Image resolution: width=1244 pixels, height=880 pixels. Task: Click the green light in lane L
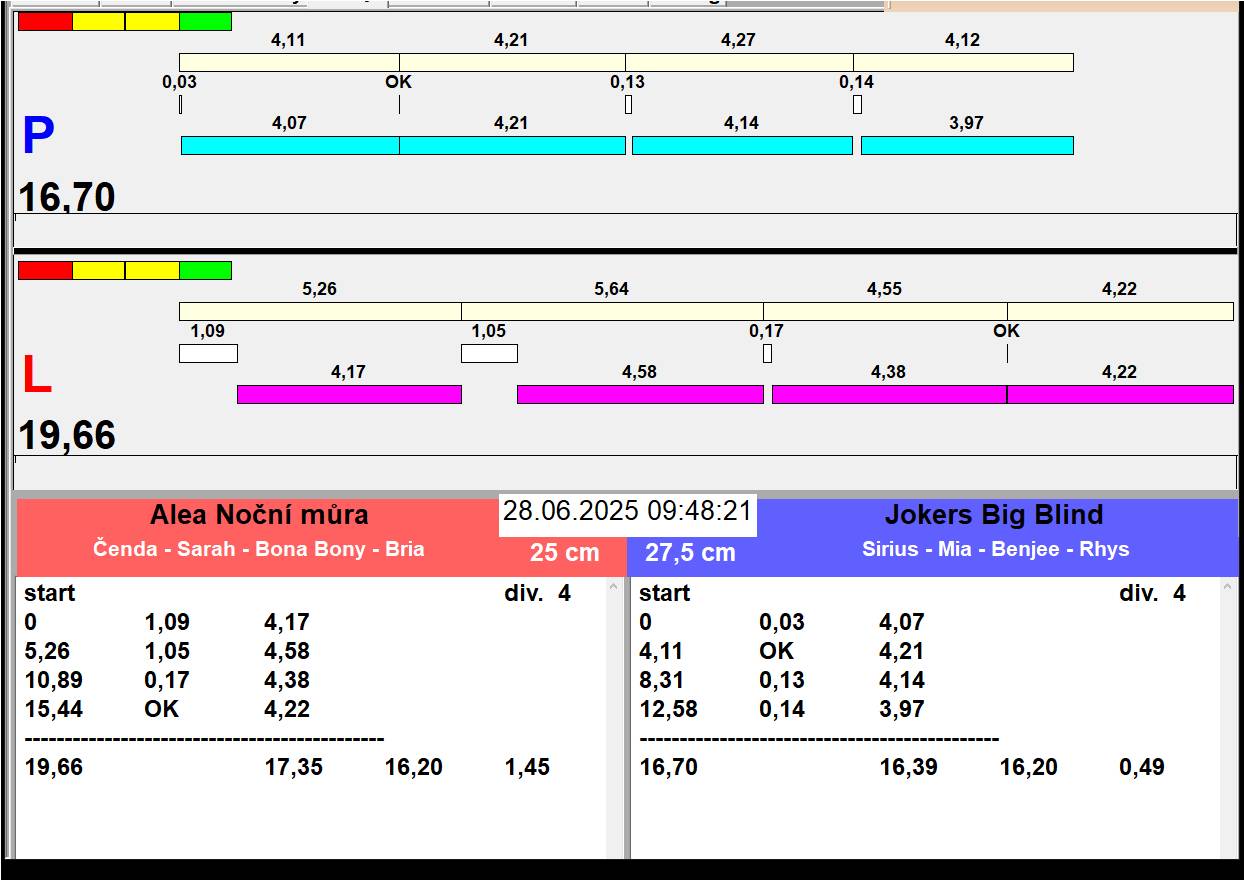pyautogui.click(x=205, y=270)
